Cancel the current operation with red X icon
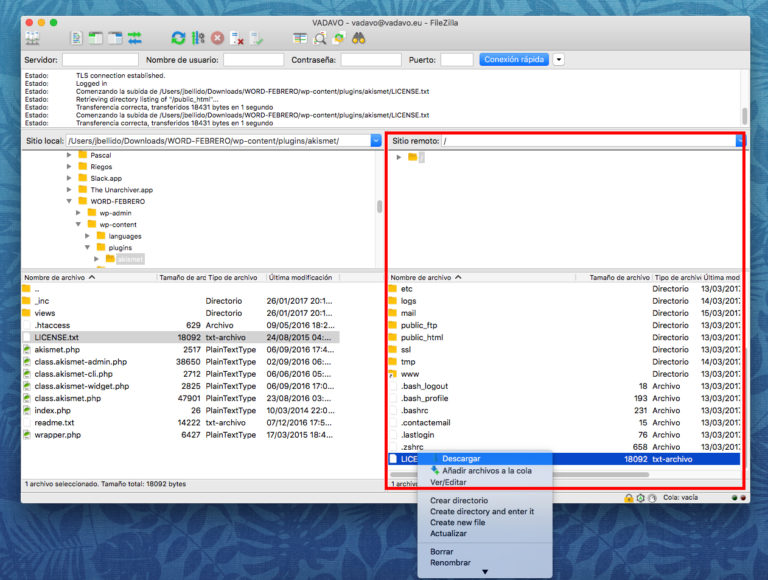Screen dimensions: 768x580 (217, 38)
